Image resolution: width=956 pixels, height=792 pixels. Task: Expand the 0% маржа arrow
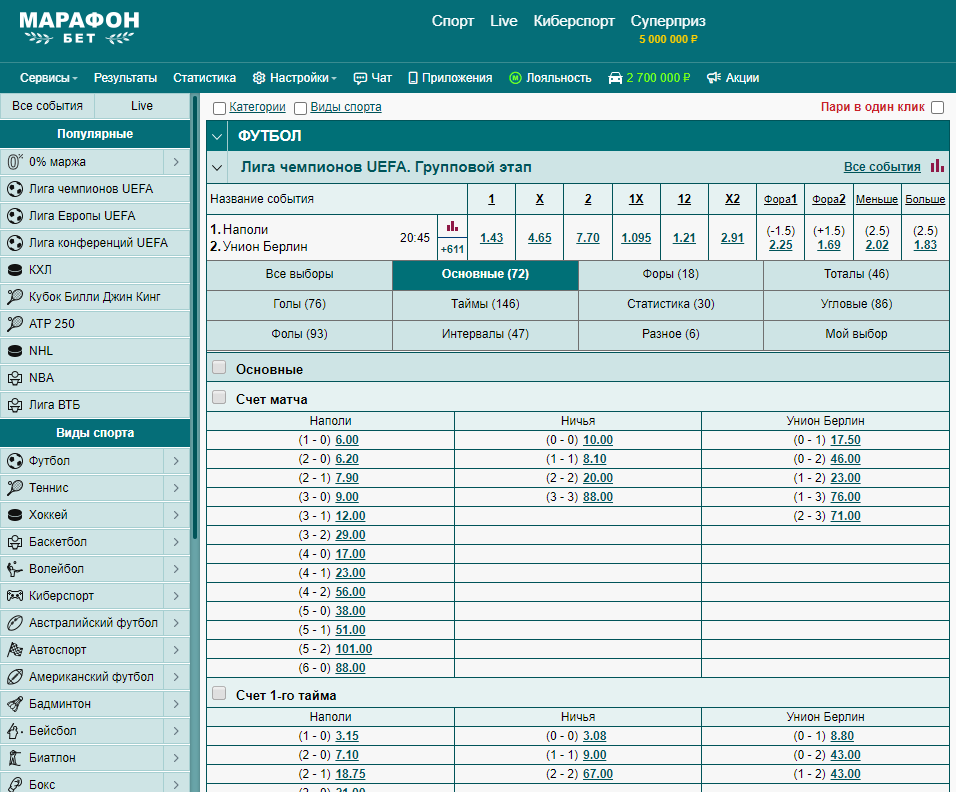176,162
